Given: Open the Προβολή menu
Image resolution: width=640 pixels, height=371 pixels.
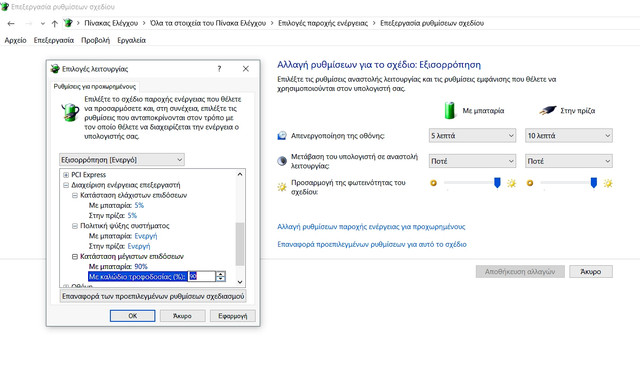Looking at the screenshot, I should coord(96,40).
